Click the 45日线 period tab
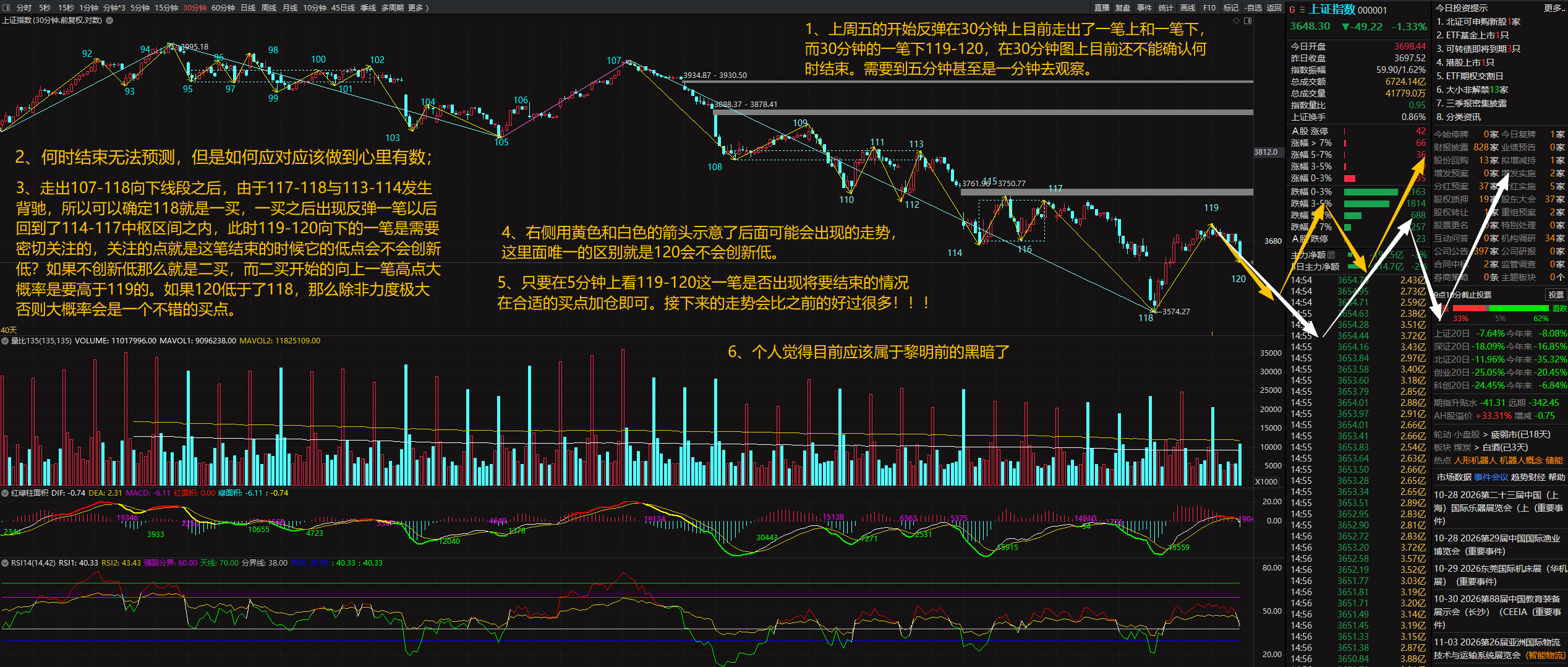 343,7
